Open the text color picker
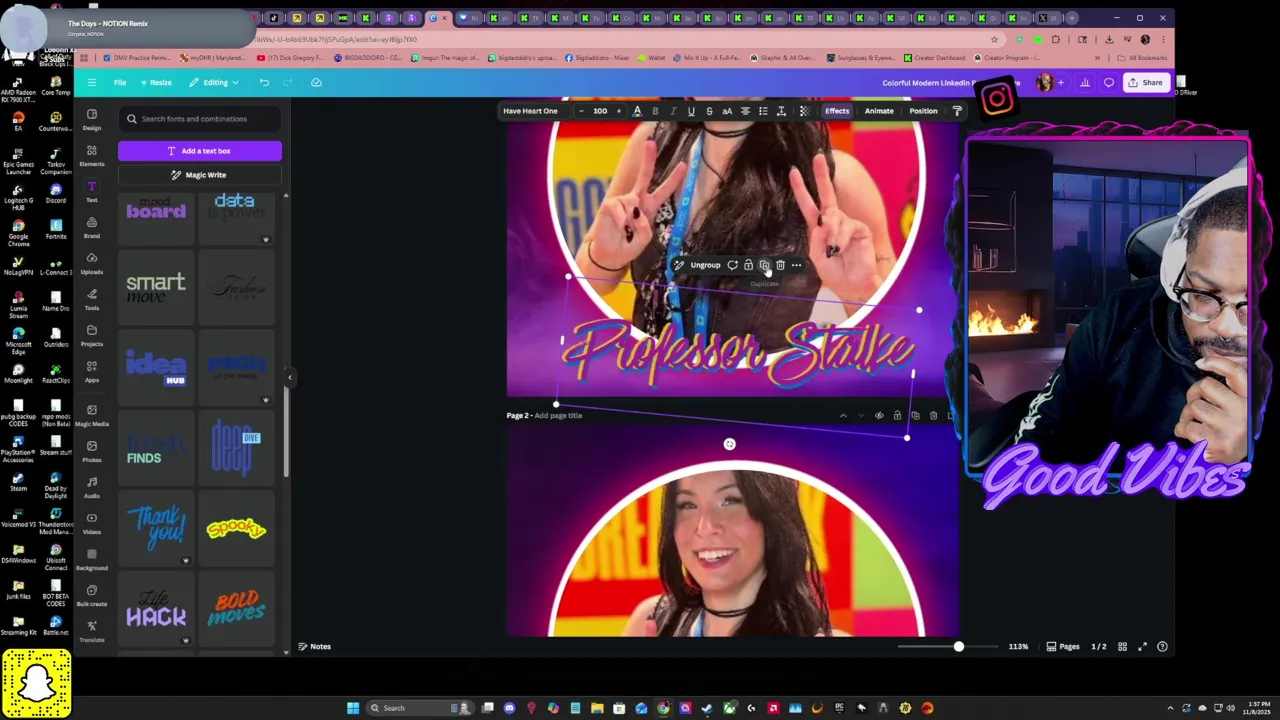The image size is (1280, 720). [637, 111]
